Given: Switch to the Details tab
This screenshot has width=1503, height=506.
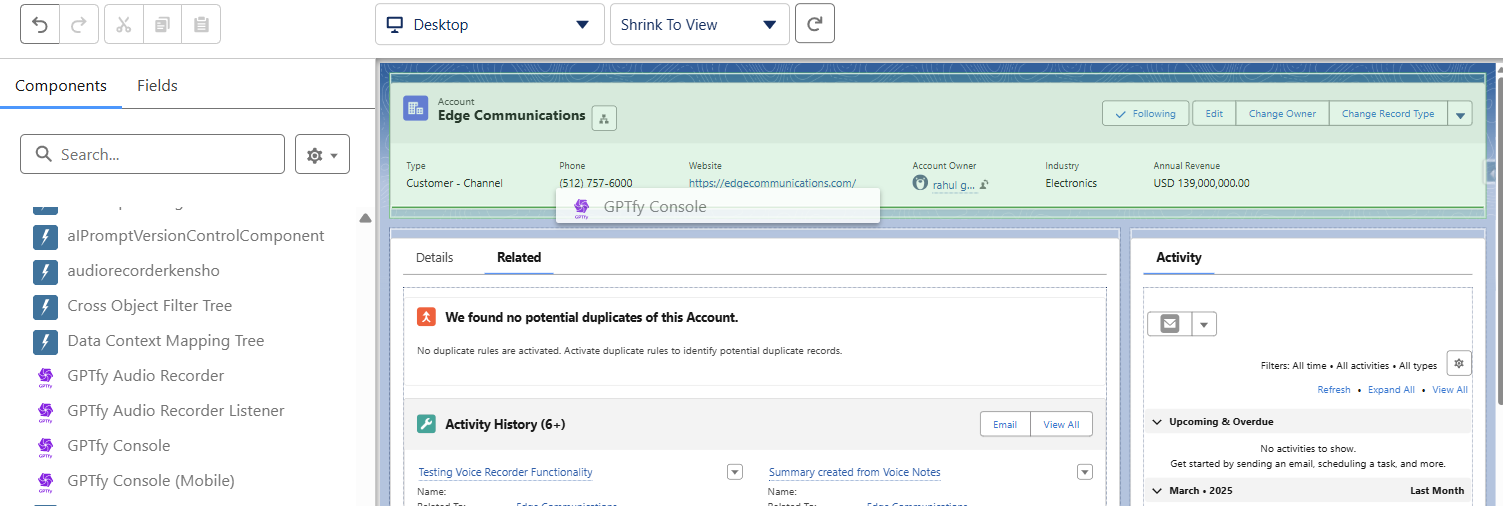Looking at the screenshot, I should 434,258.
